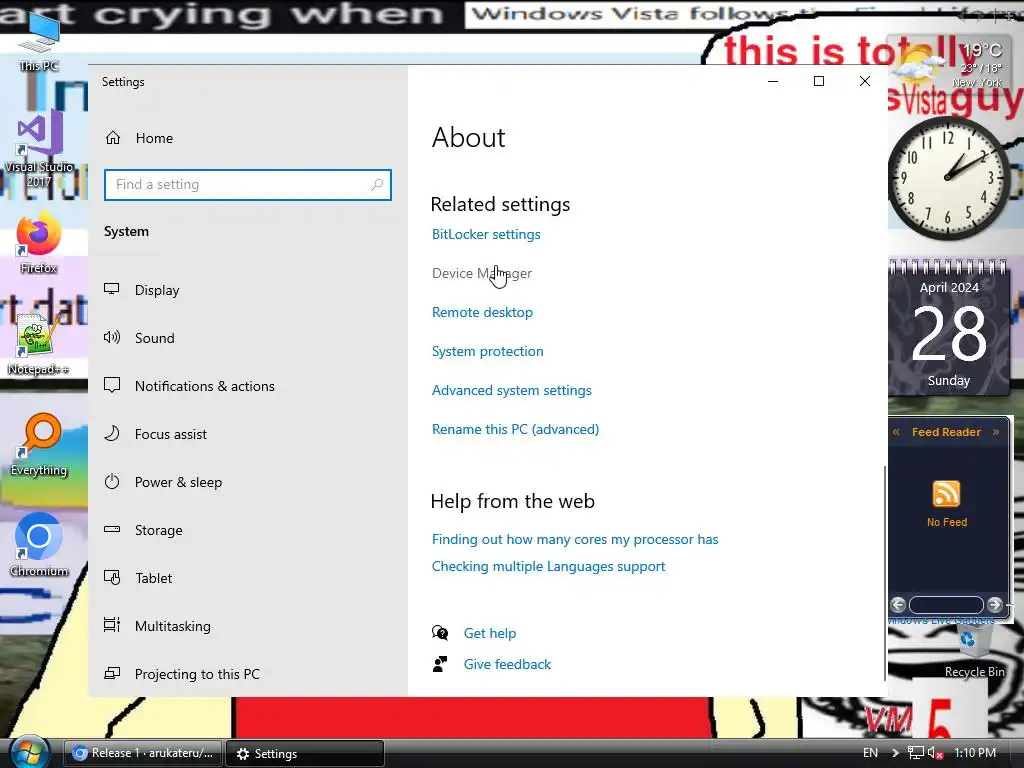1024x768 pixels.
Task: Switch to Chromium 'Release 1' taskbar button
Action: tap(143, 753)
